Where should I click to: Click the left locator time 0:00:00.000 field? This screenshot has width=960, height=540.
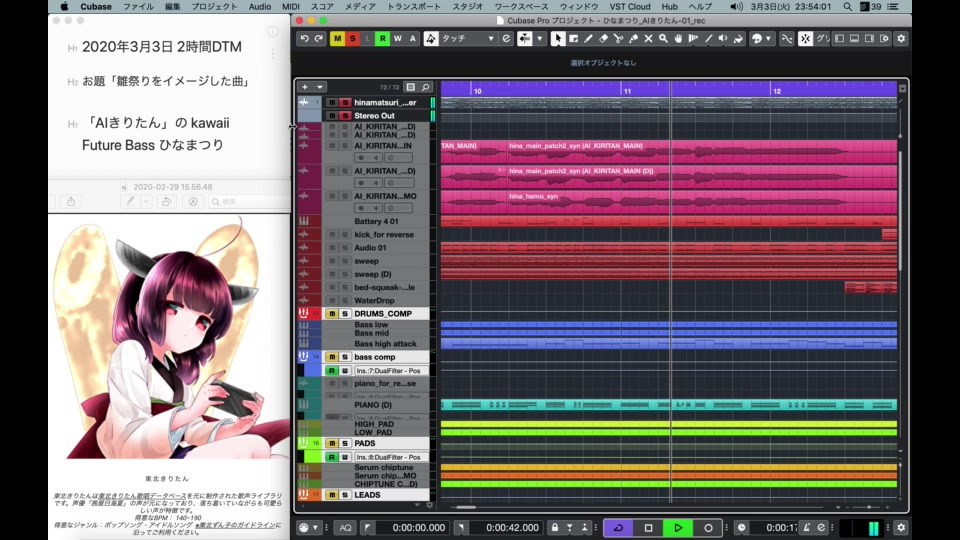(x=413, y=527)
